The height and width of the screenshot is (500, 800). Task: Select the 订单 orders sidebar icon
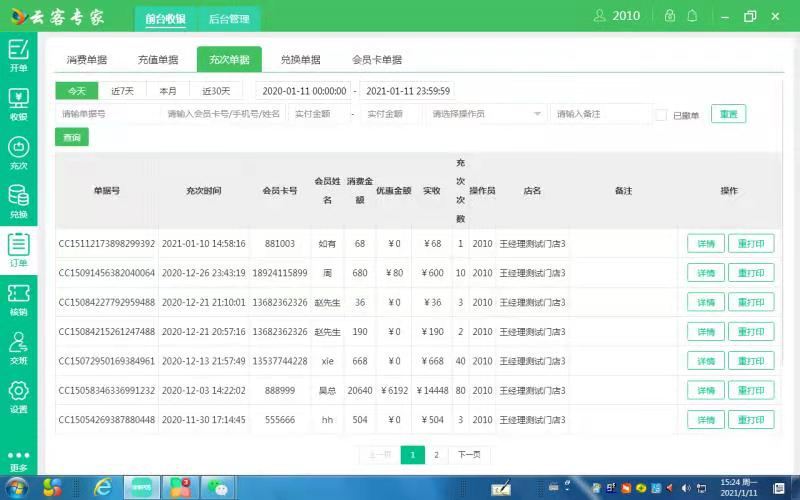tap(18, 251)
